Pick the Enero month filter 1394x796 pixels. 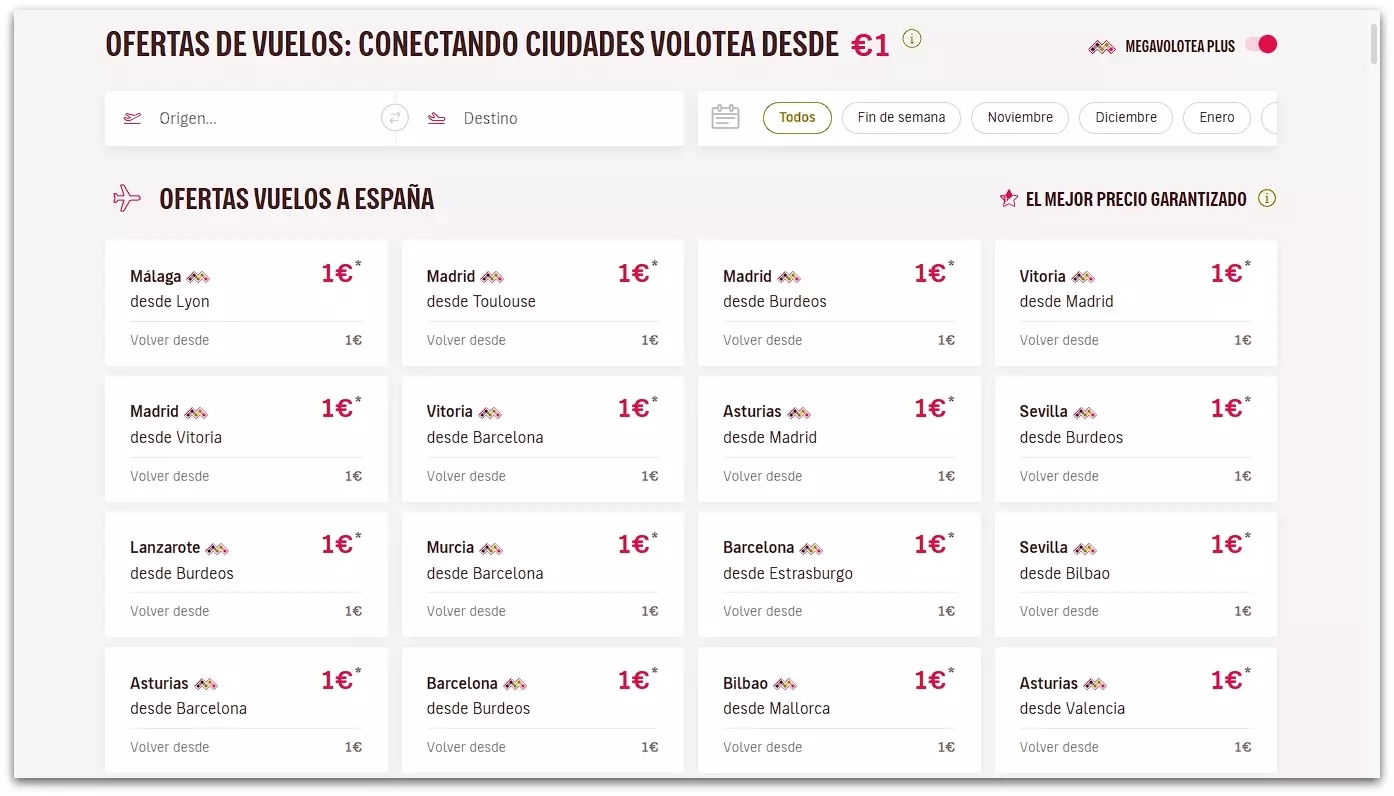[x=1217, y=117]
